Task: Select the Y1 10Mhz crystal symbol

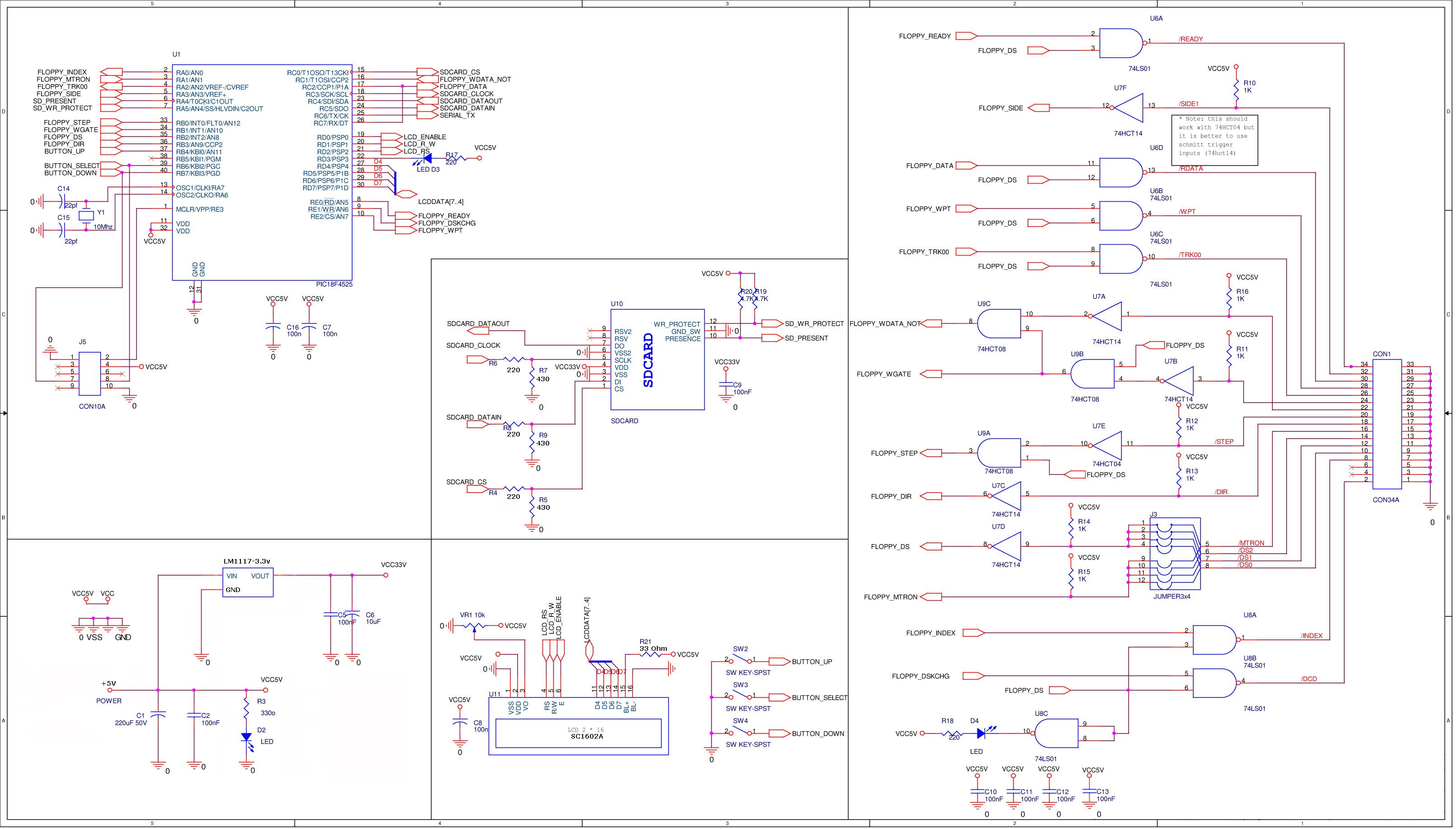Action: [86, 216]
